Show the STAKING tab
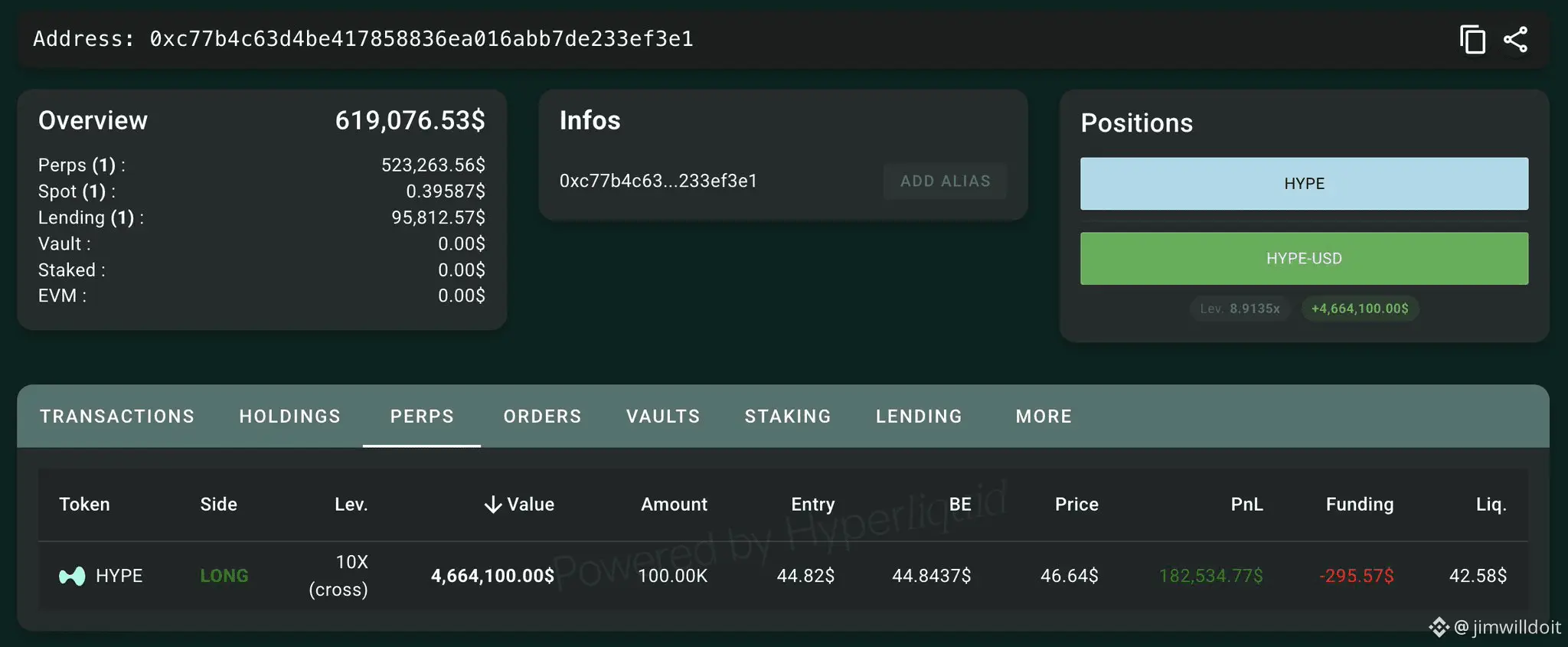This screenshot has width=1568, height=647. click(x=788, y=417)
